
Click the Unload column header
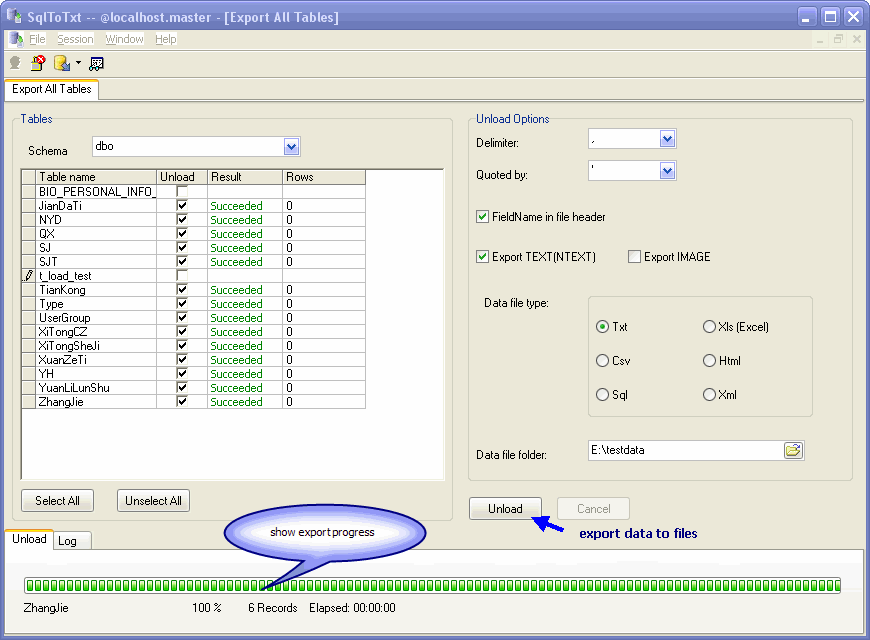click(x=182, y=177)
